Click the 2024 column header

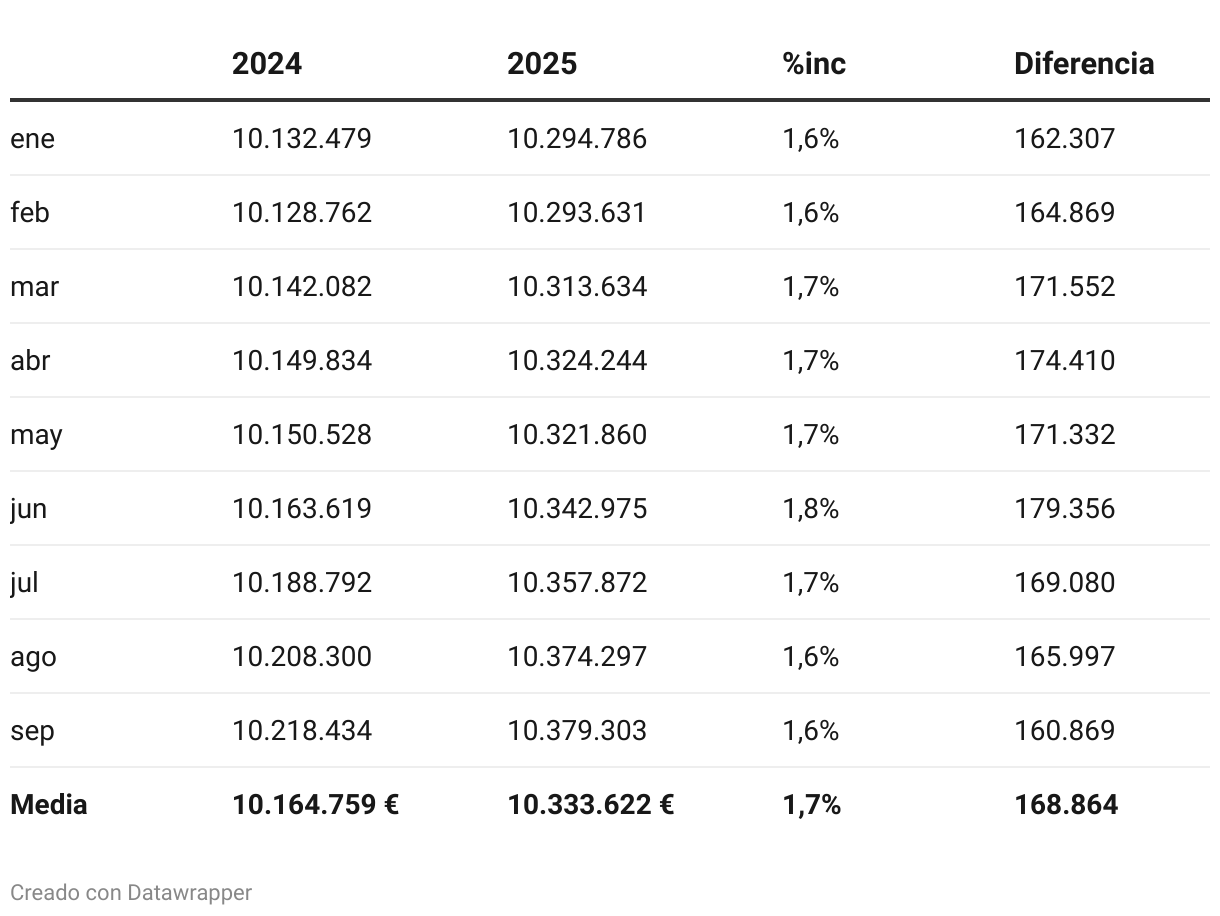coord(266,64)
